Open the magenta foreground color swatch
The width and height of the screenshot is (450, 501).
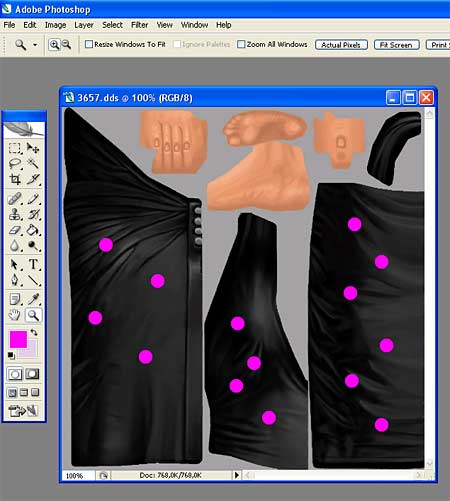point(18,339)
